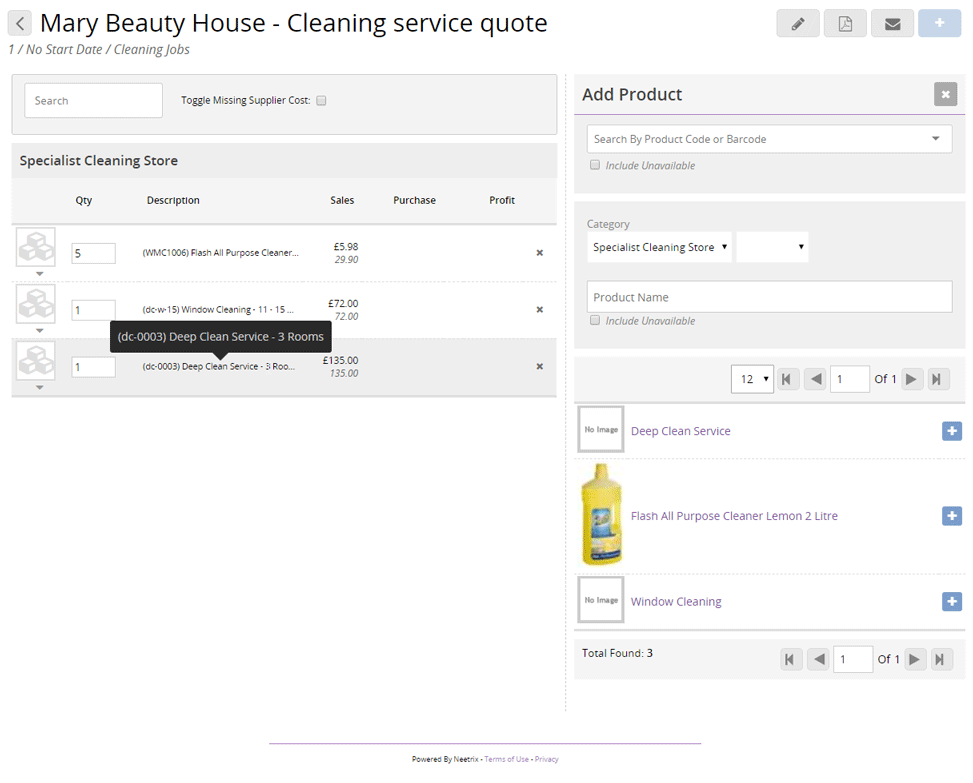Go to previous page in top pager
The height and width of the screenshot is (783, 973).
coord(817,379)
